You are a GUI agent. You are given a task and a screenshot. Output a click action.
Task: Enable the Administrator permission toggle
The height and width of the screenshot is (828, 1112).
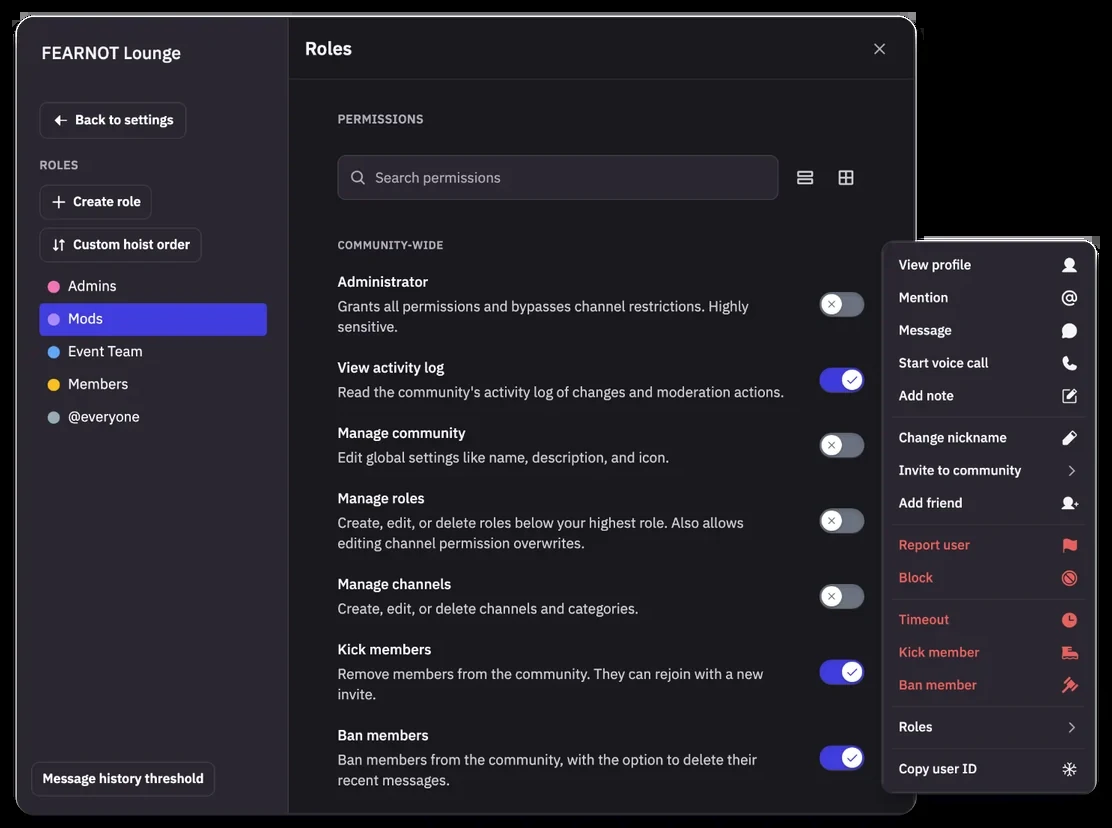click(842, 305)
